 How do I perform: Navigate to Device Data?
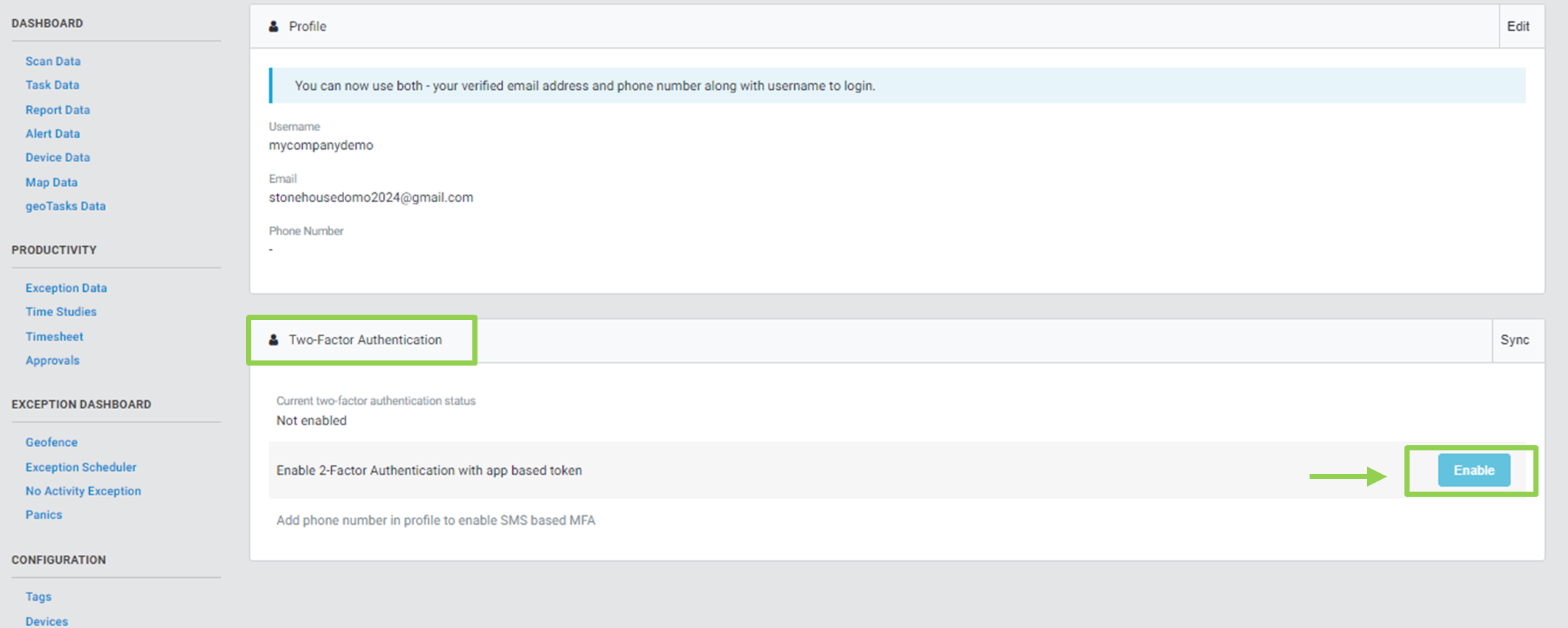coord(57,157)
